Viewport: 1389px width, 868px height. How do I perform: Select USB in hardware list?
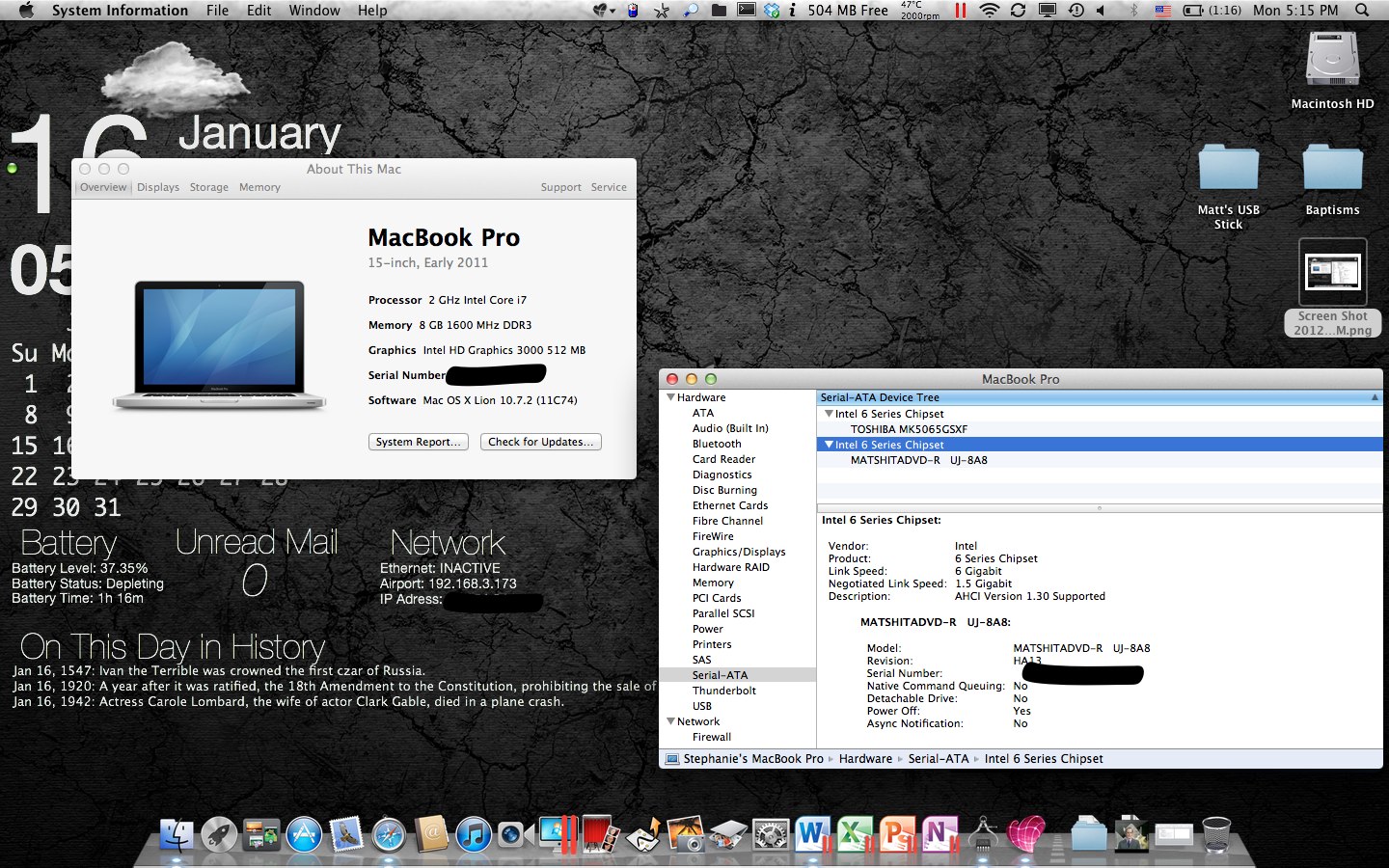pyautogui.click(x=702, y=706)
